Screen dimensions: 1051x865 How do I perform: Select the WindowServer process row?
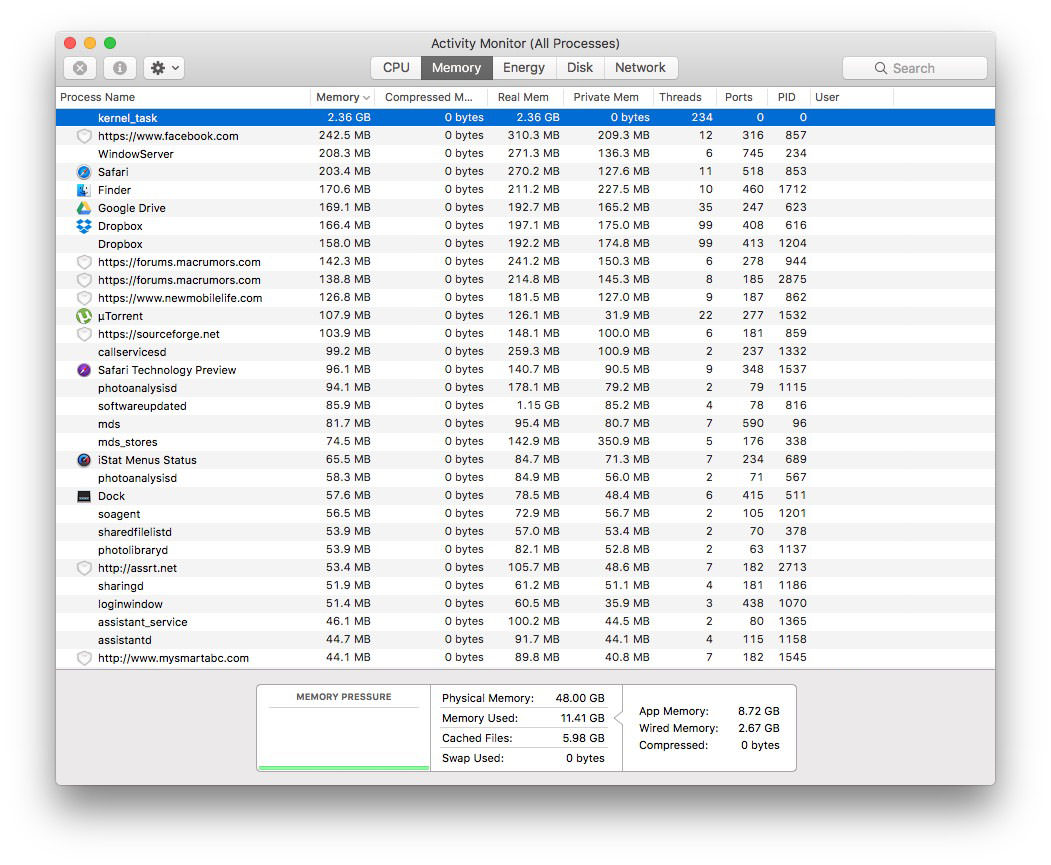[x=526, y=153]
